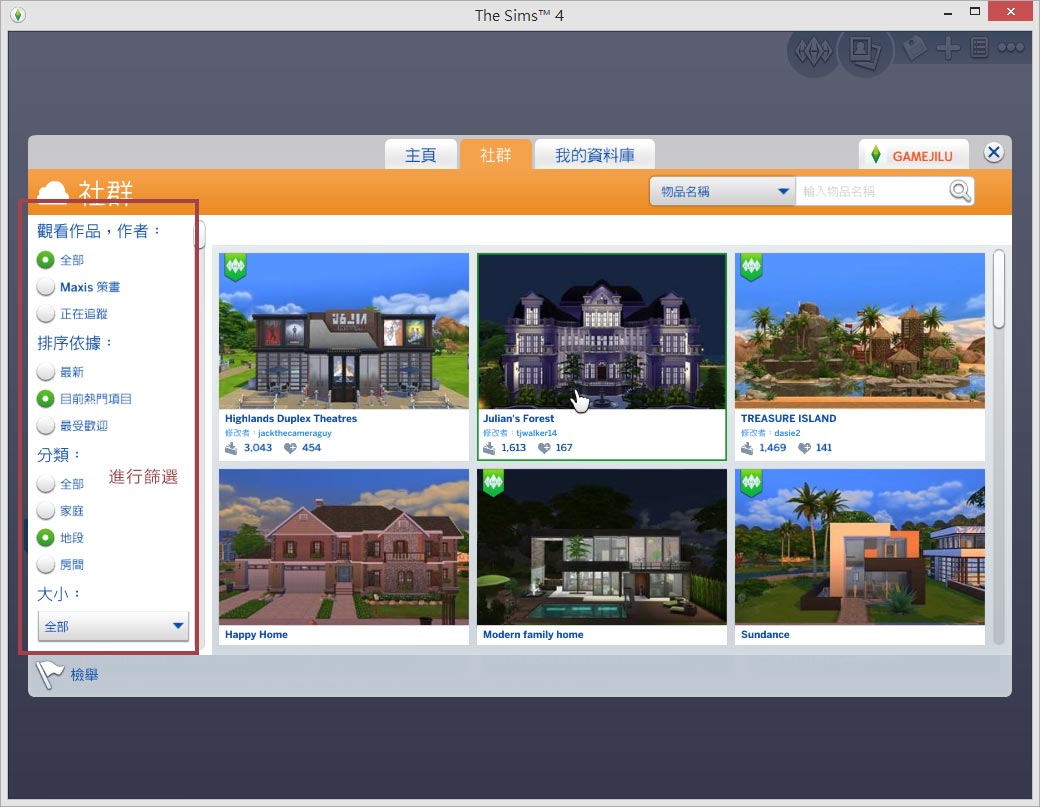Switch to the 社群 tab
This screenshot has width=1040, height=807.
[495, 155]
